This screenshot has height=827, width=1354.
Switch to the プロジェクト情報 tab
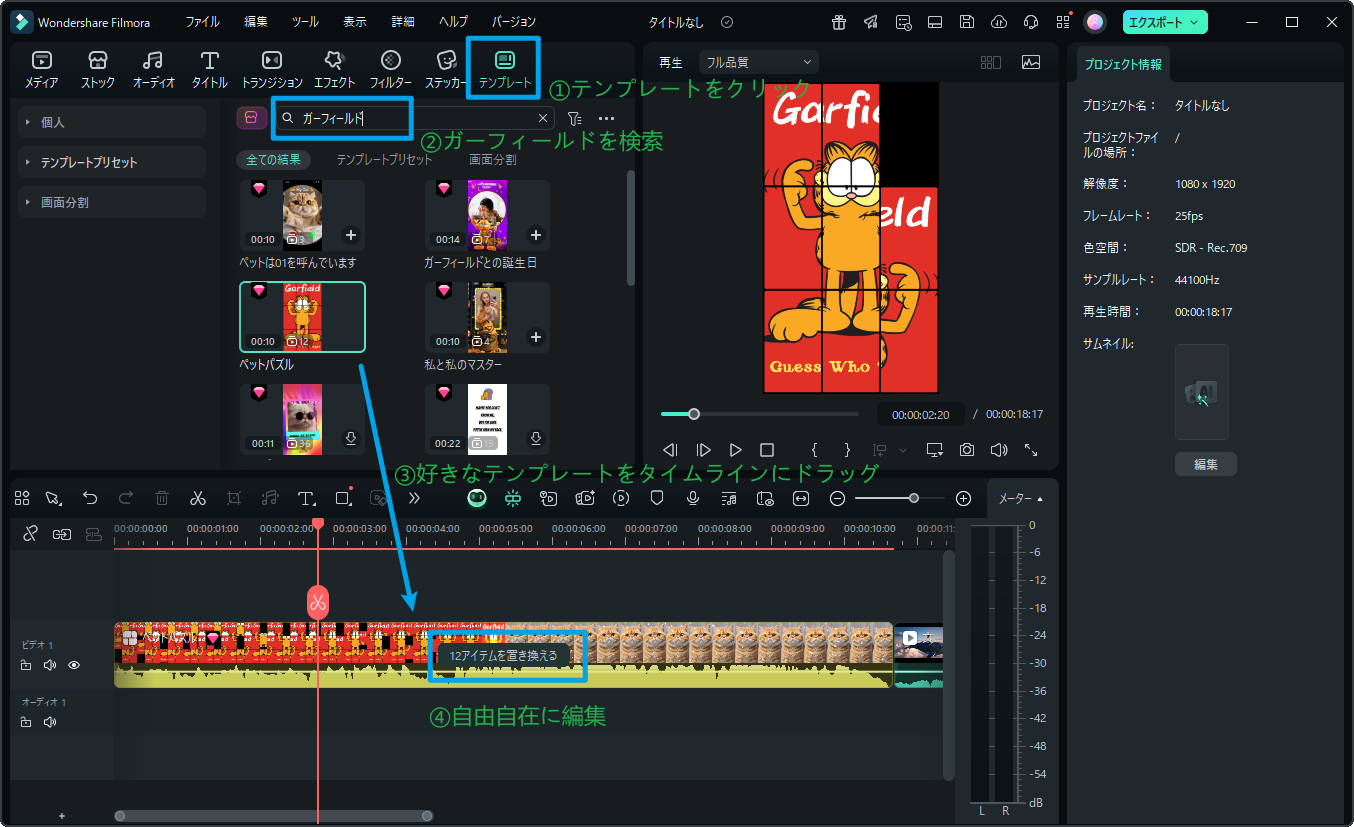(1123, 64)
